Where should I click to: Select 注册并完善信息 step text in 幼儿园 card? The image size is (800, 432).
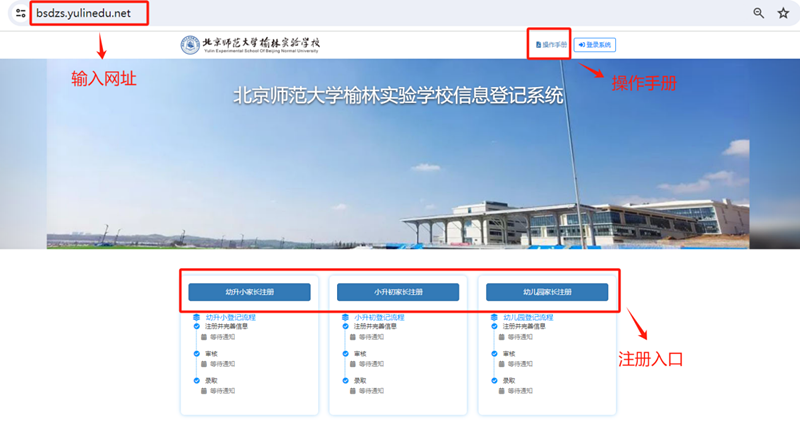524,326
